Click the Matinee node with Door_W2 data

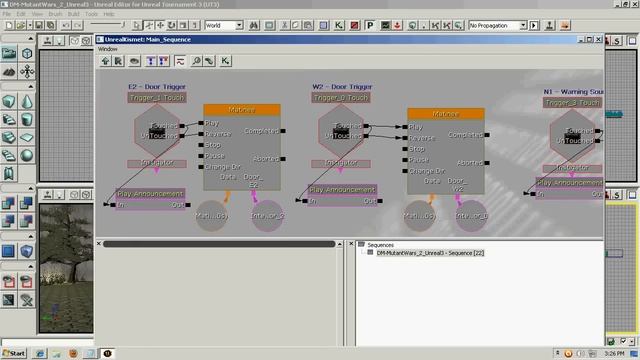(x=446, y=151)
